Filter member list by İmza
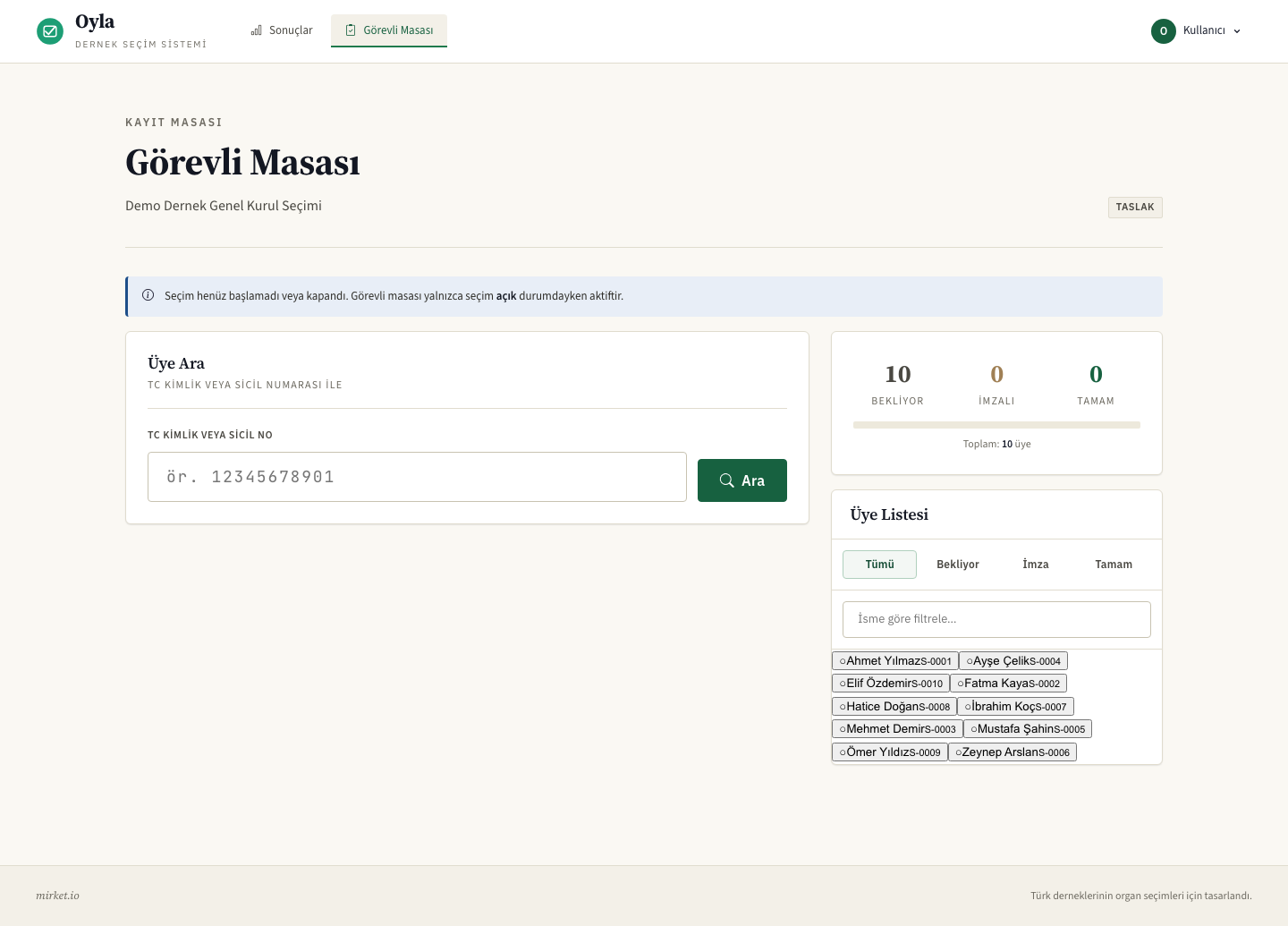 [1036, 565]
